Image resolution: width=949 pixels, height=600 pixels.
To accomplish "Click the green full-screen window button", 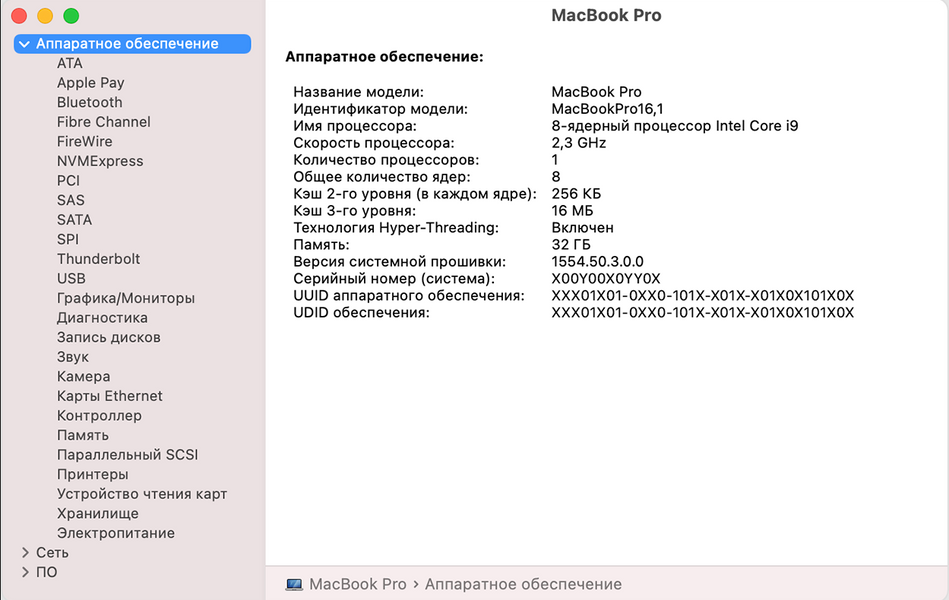I will (71, 16).
